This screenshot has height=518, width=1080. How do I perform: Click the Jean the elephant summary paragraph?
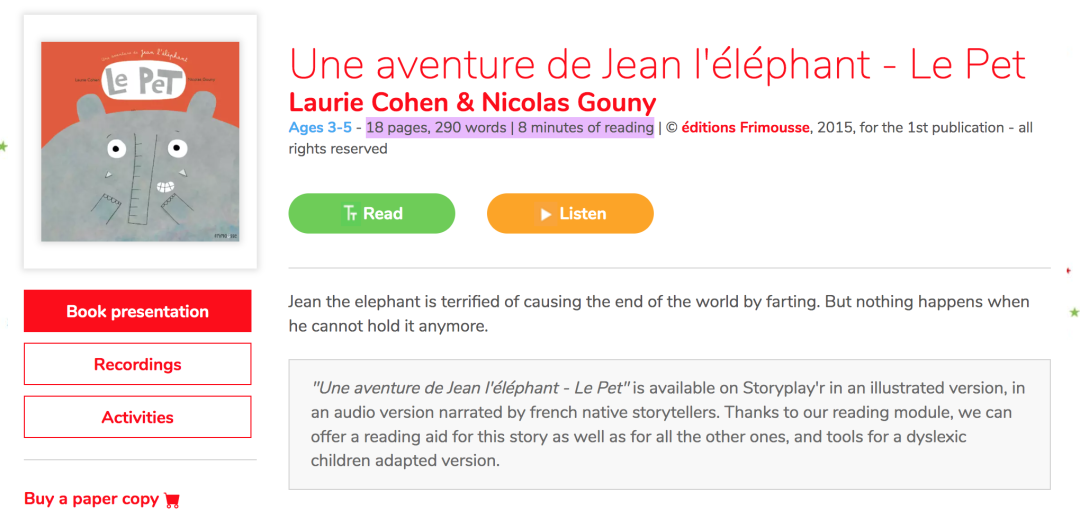[x=658, y=313]
